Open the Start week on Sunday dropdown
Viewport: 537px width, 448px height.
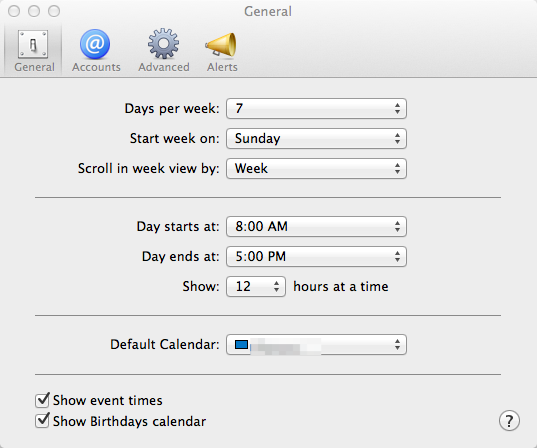point(316,138)
